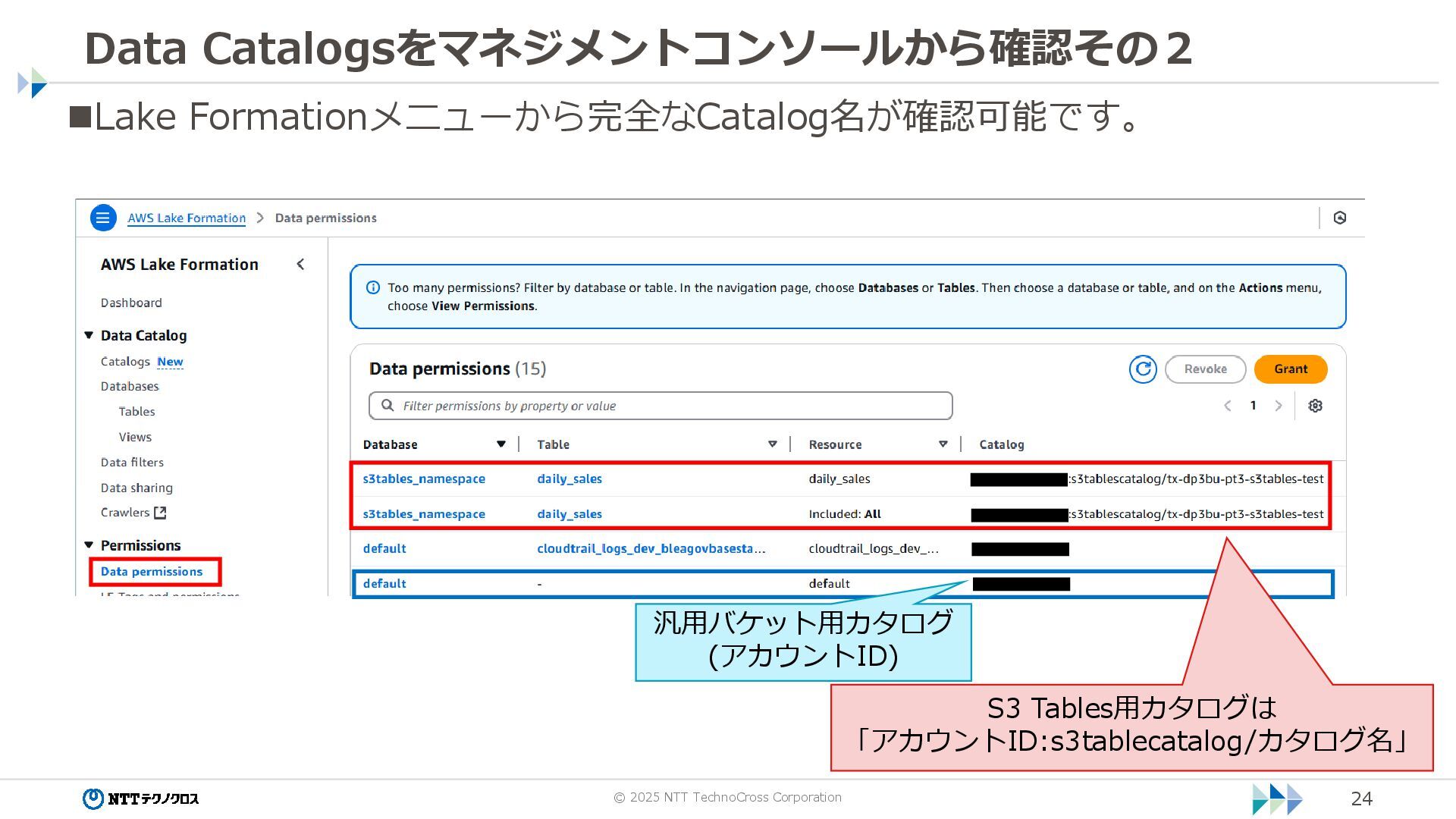1456x819 pixels.
Task: Open s3tables_namespace link in first row
Action: pyautogui.click(x=424, y=479)
